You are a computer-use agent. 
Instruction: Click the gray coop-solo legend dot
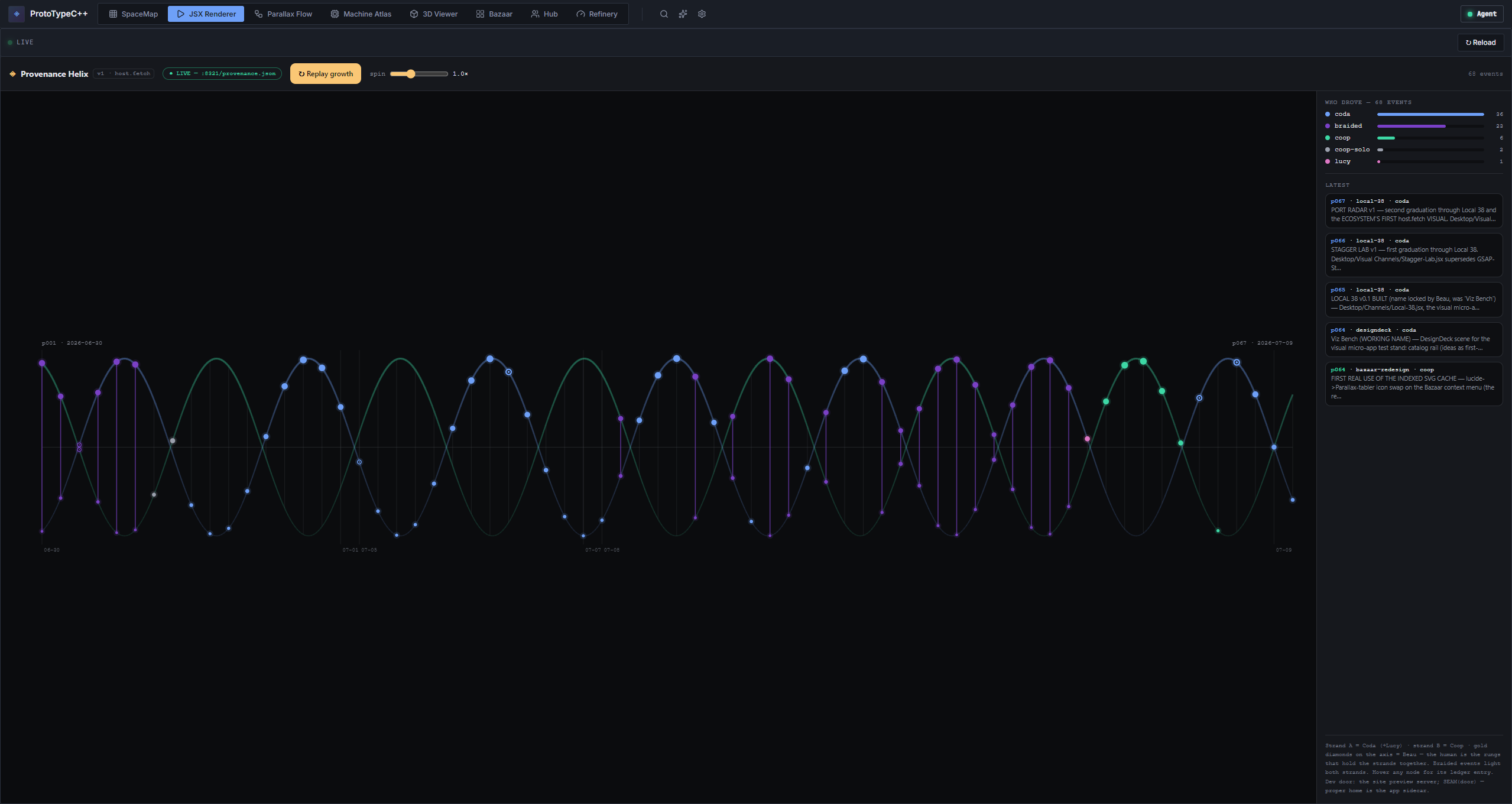[1328, 150]
